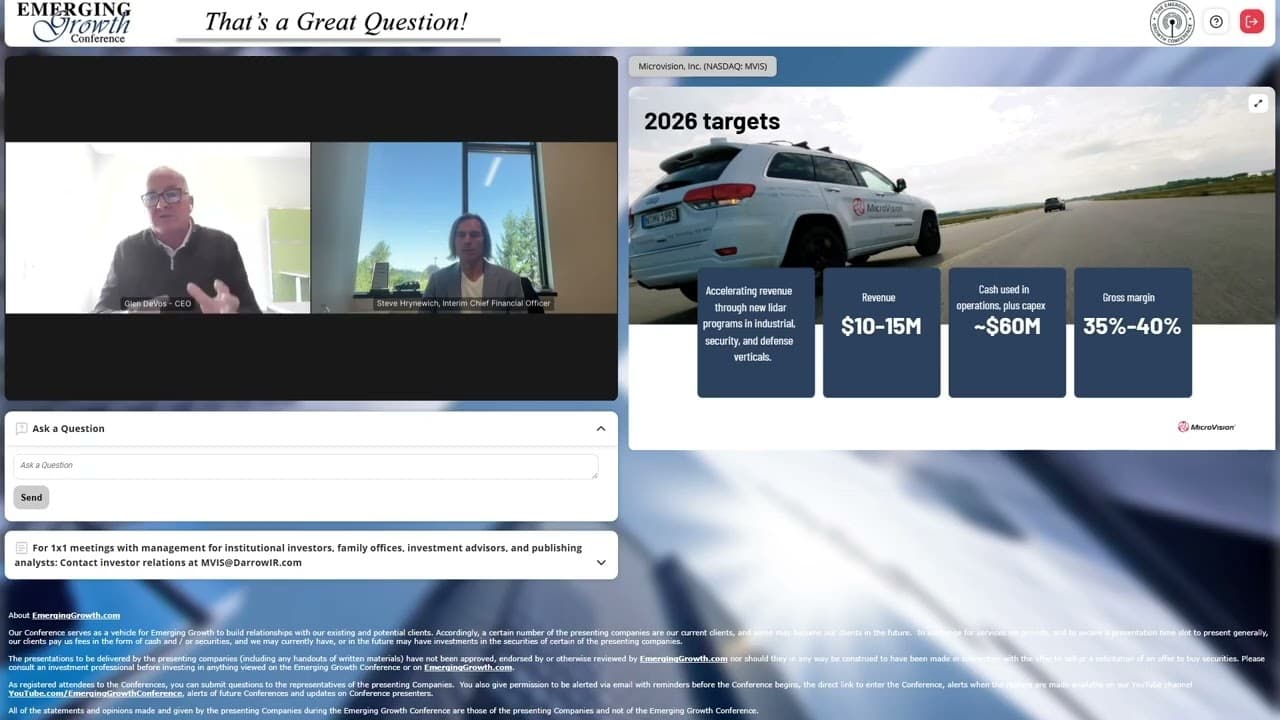Image resolution: width=1280 pixels, height=720 pixels.
Task: Open the Emerging Growth Conference round badge
Action: [x=1172, y=22]
